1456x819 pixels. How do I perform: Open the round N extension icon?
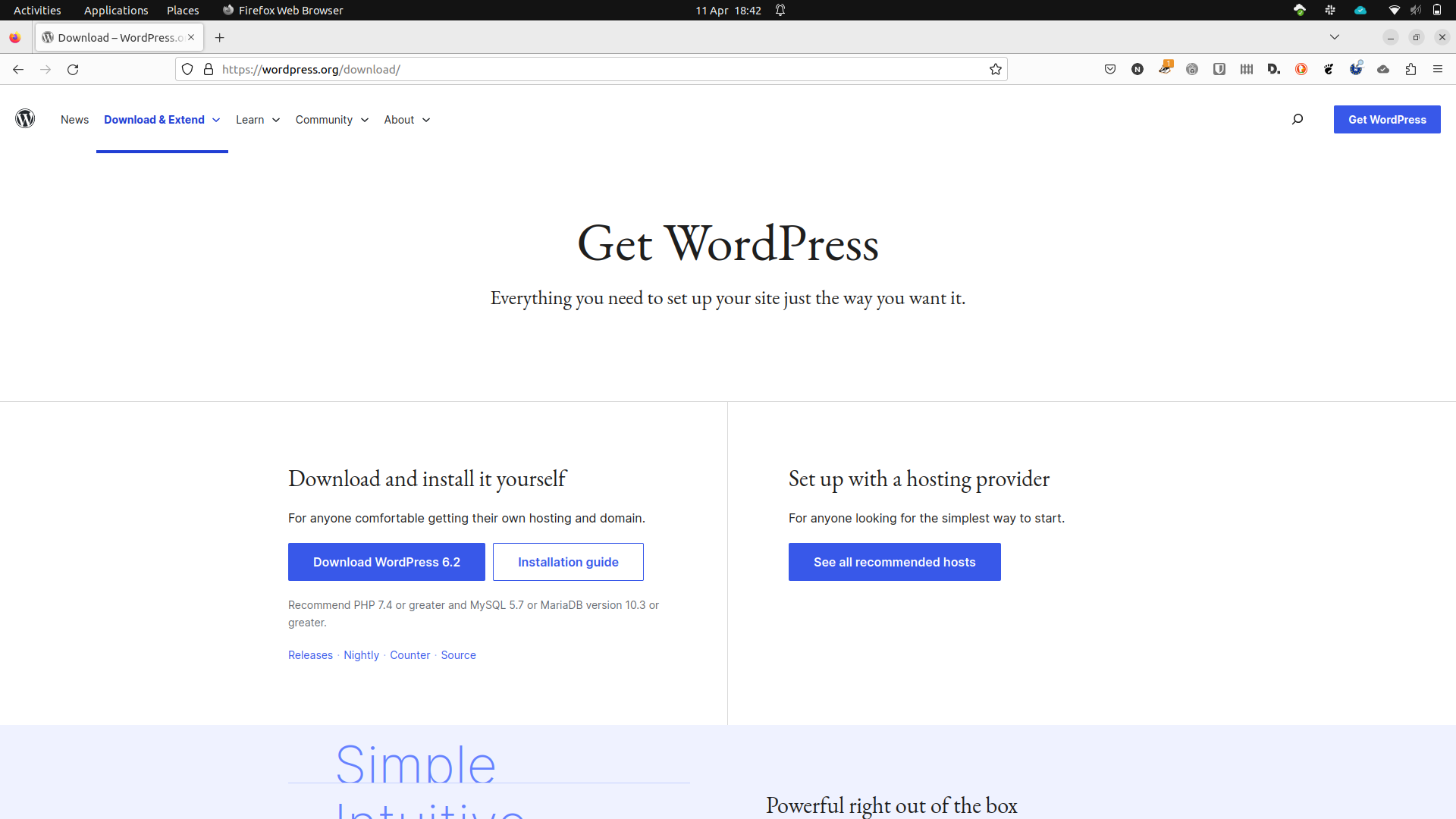(x=1137, y=69)
